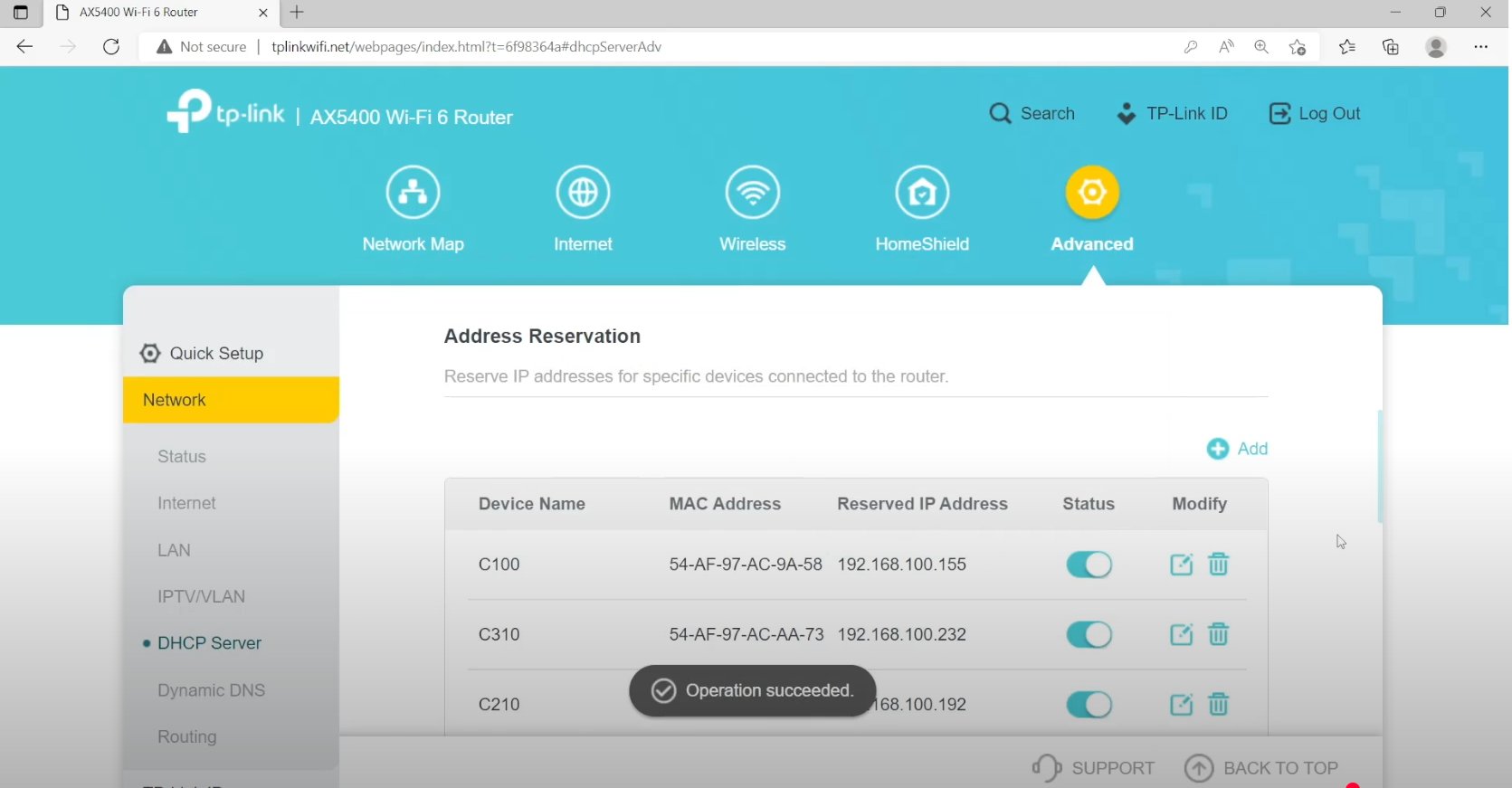Open the Wireless signal icon
This screenshot has height=788, width=1512.
753,193
